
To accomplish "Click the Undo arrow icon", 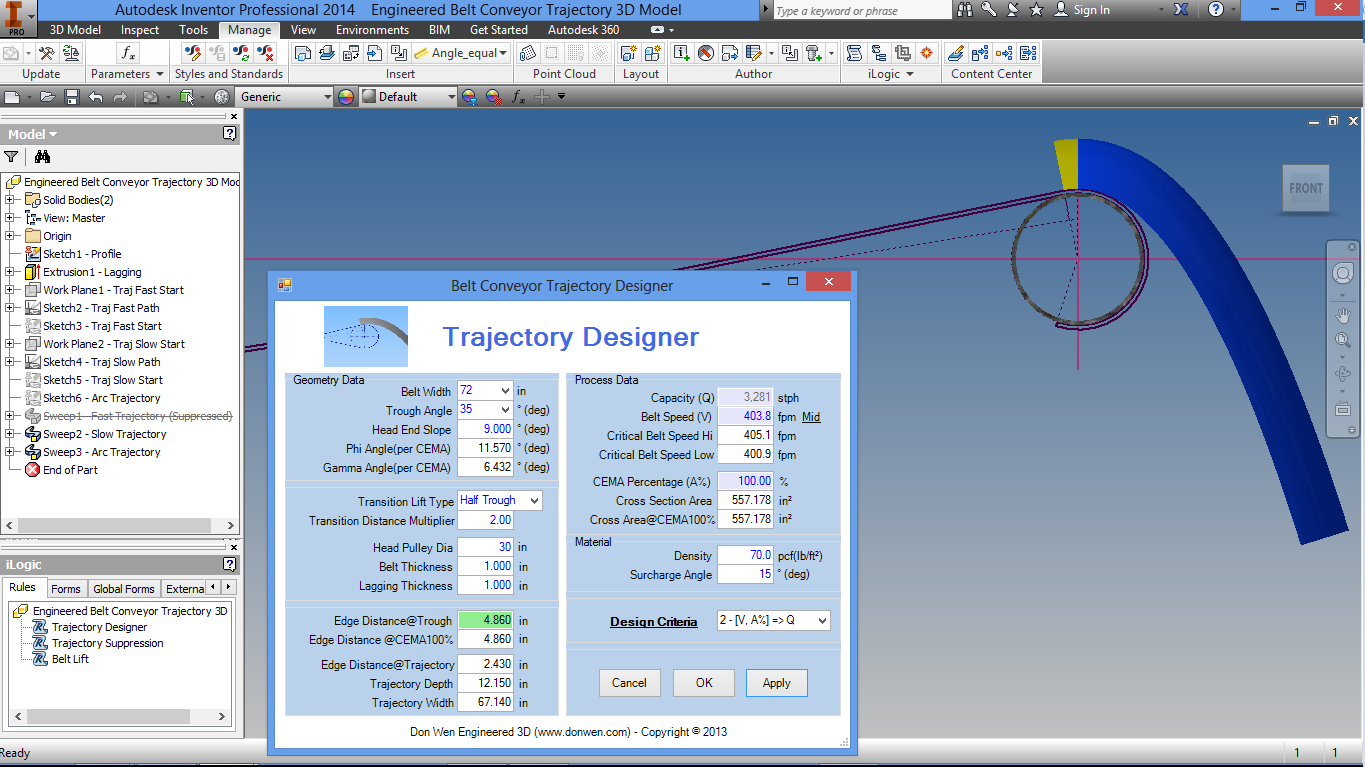I will [96, 97].
